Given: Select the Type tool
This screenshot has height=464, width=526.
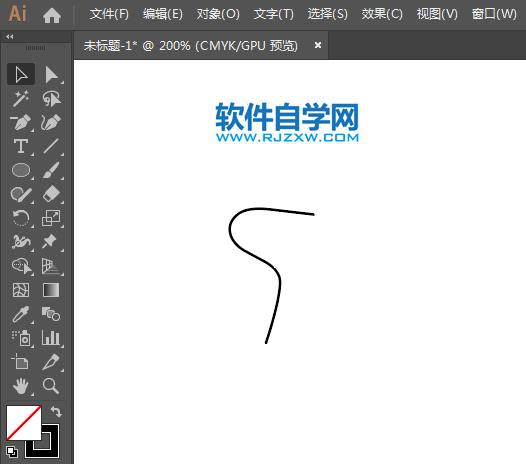Looking at the screenshot, I should (21, 146).
